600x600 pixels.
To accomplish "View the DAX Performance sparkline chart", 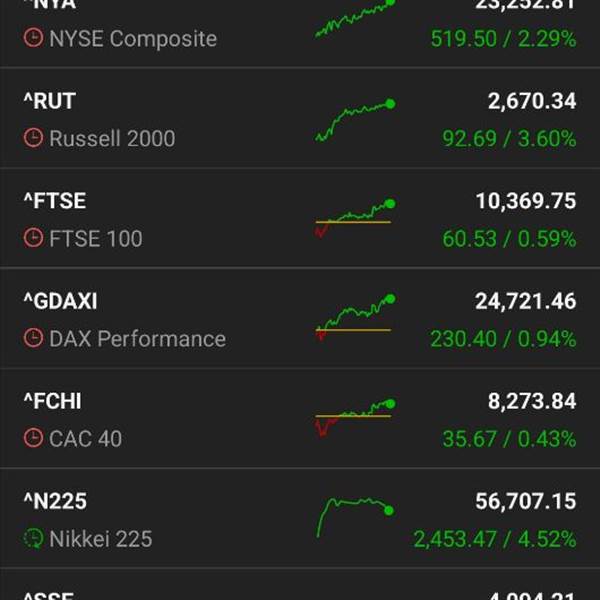I will (354, 318).
